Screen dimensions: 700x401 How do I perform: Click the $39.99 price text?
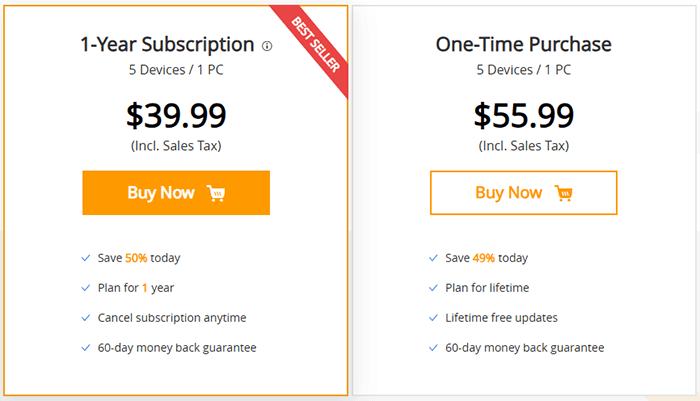[176, 116]
